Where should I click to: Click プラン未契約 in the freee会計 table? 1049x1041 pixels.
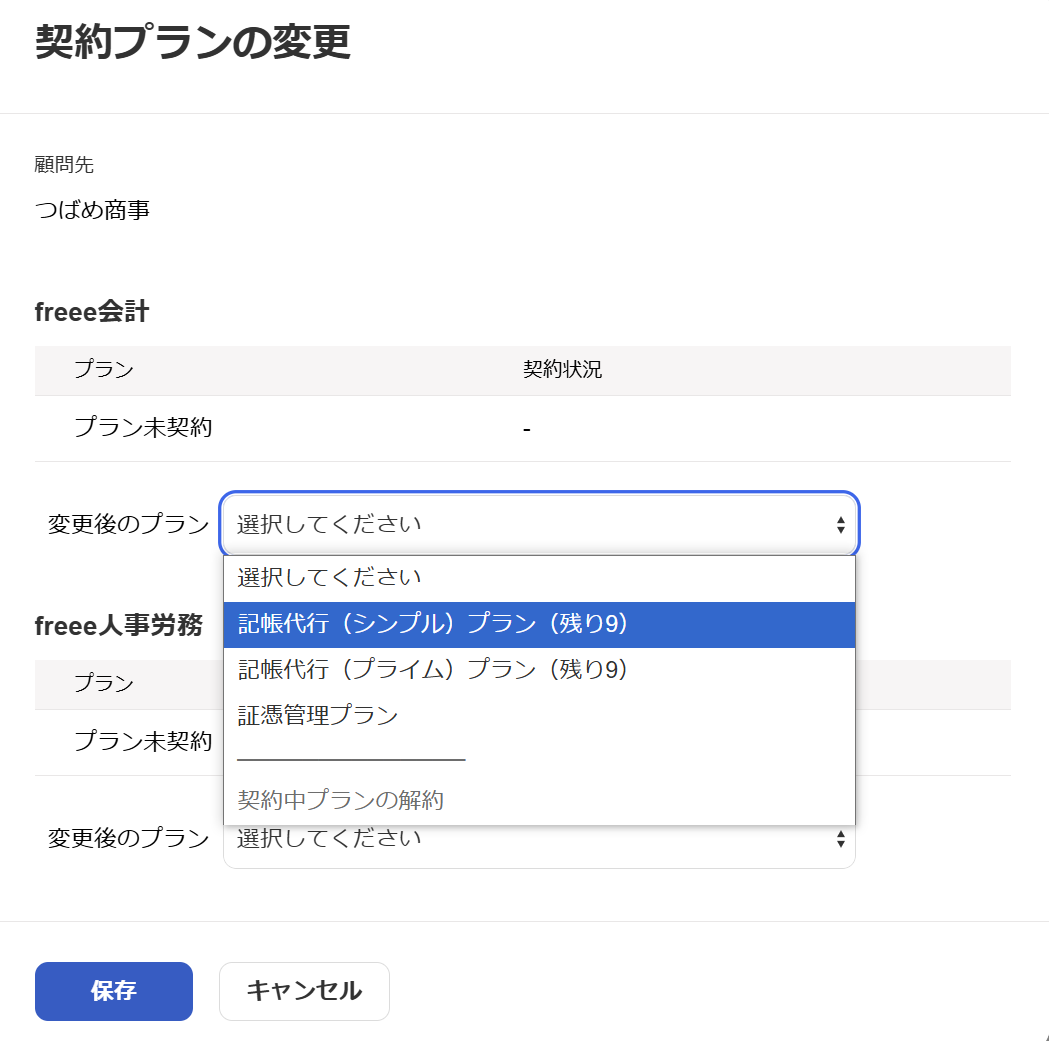pos(143,428)
